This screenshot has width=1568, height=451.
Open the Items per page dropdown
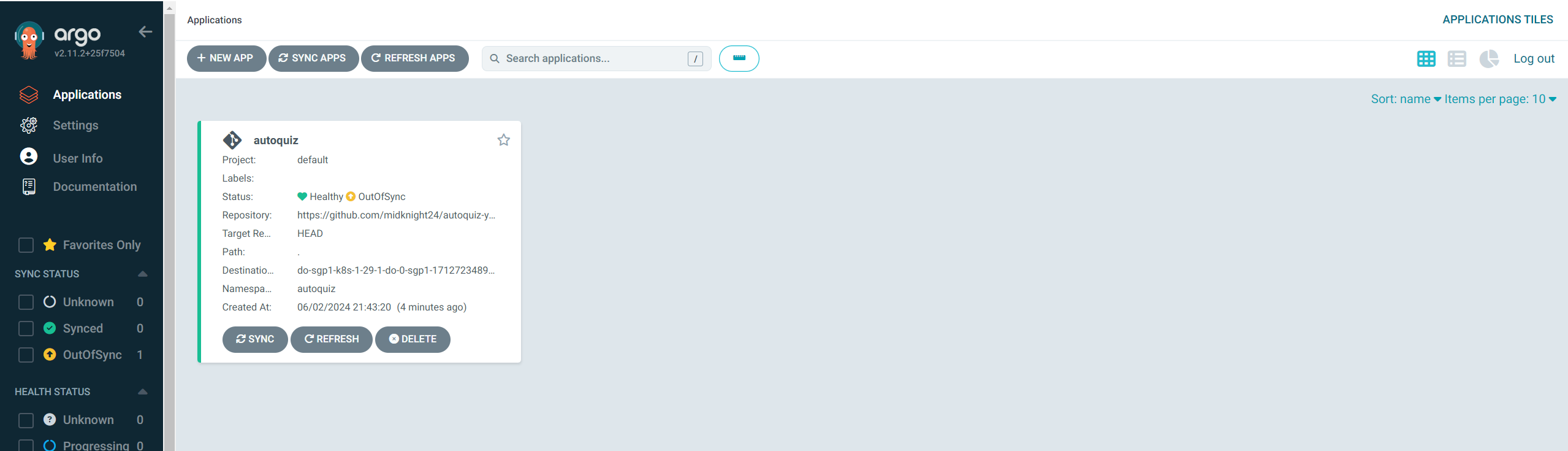click(1499, 99)
